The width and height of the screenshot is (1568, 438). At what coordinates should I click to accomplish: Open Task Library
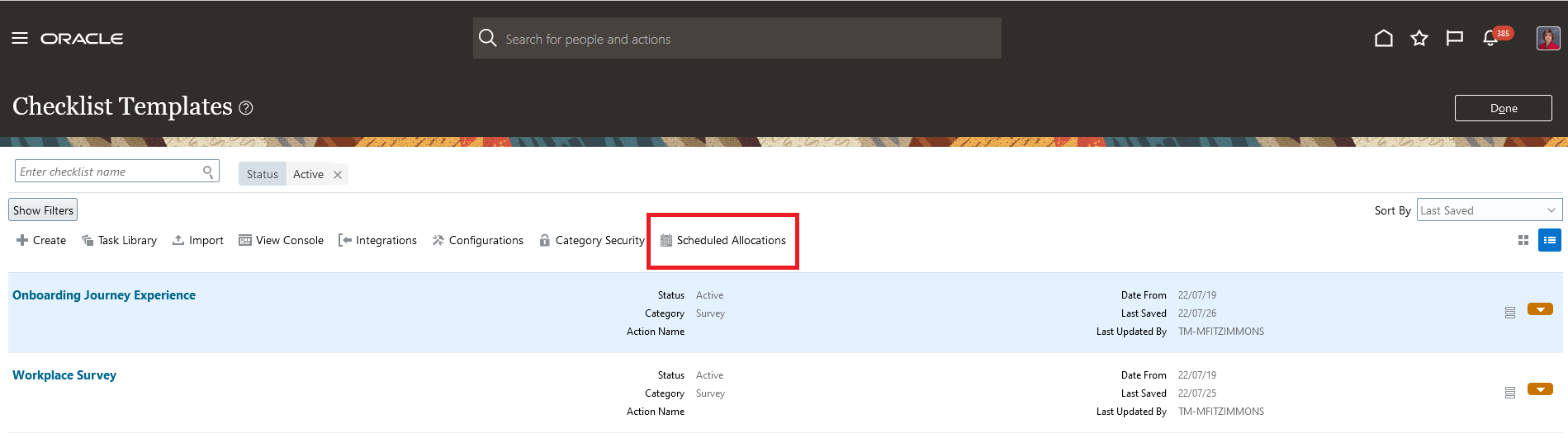tap(120, 241)
